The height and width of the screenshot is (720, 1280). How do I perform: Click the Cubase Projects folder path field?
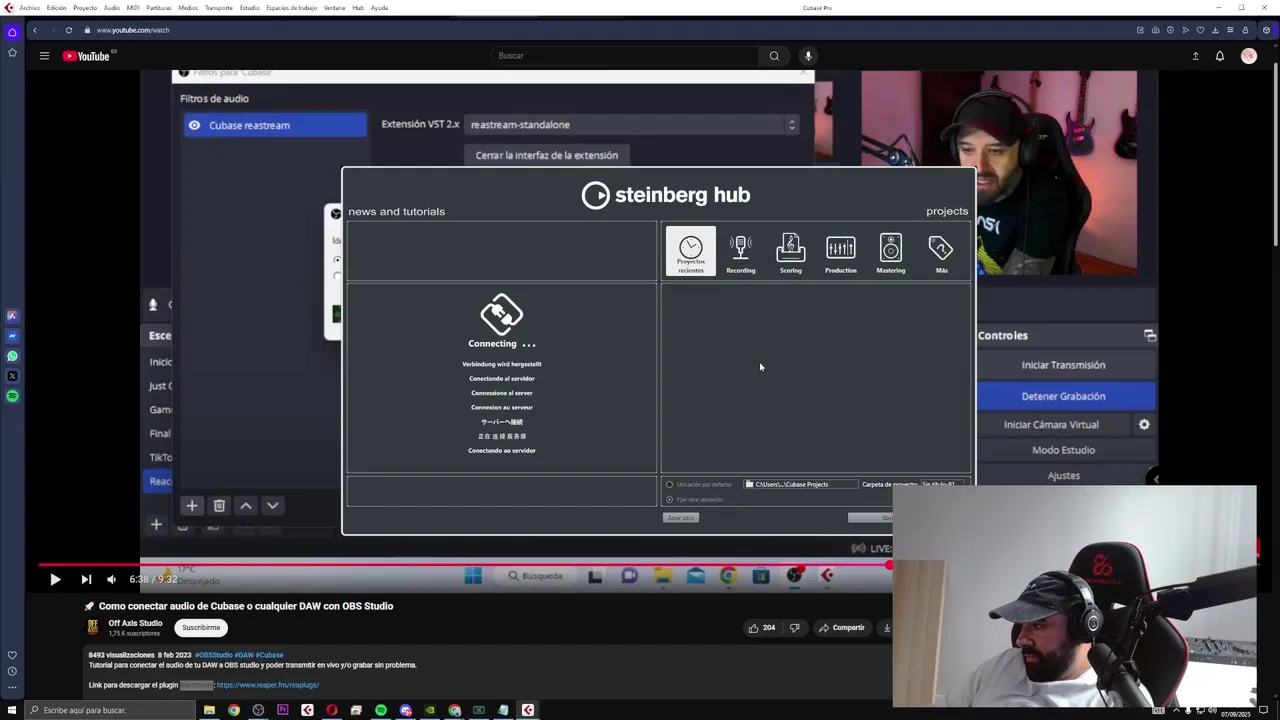pyautogui.click(x=800, y=484)
